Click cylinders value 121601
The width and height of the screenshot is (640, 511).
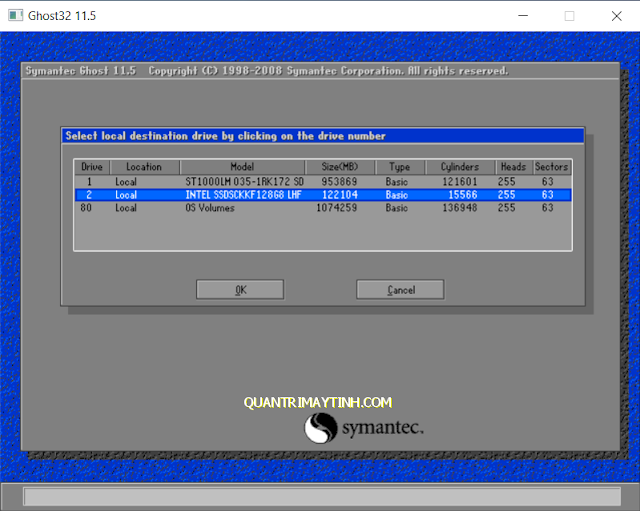tap(460, 182)
